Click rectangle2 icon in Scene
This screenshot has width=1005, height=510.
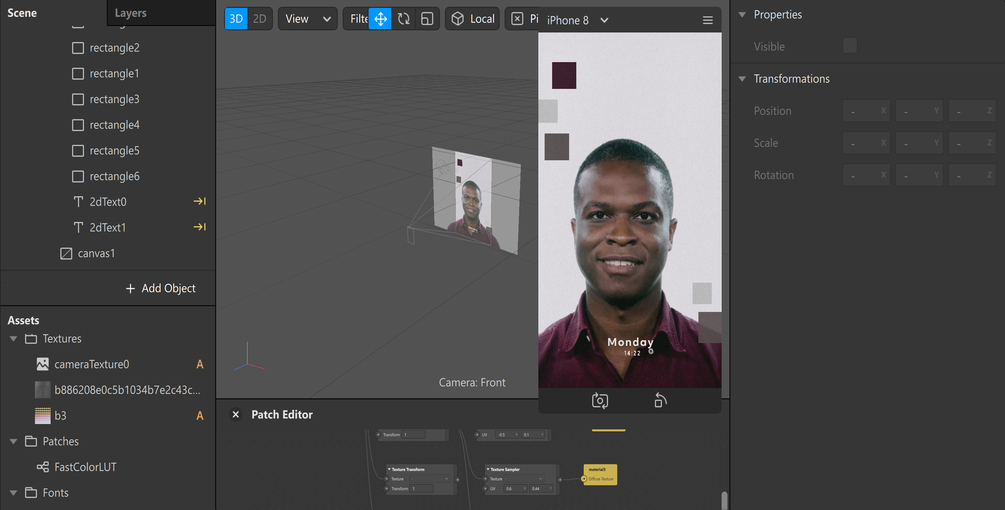click(78, 48)
